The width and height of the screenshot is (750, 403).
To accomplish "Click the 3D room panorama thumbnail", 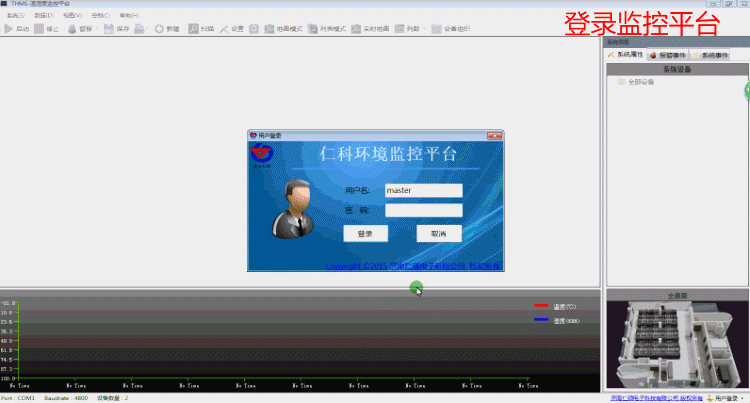I will tap(677, 344).
